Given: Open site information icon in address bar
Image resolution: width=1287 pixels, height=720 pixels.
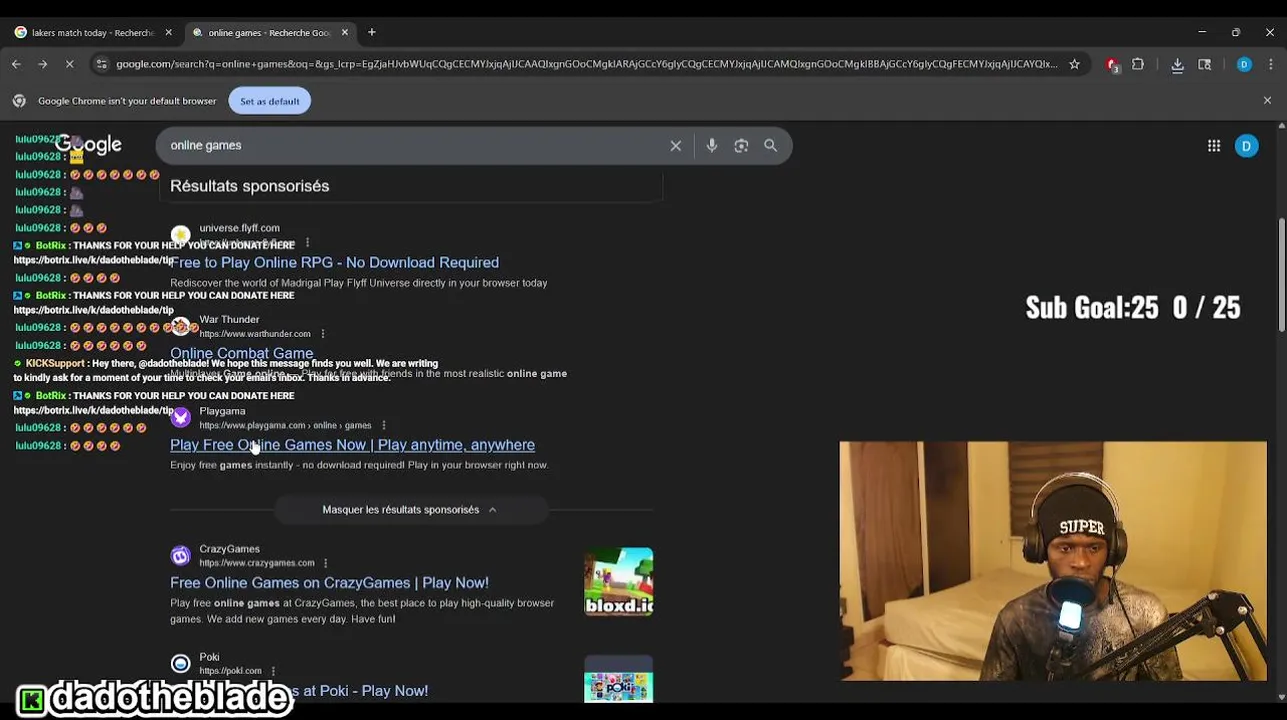Looking at the screenshot, I should (x=101, y=64).
